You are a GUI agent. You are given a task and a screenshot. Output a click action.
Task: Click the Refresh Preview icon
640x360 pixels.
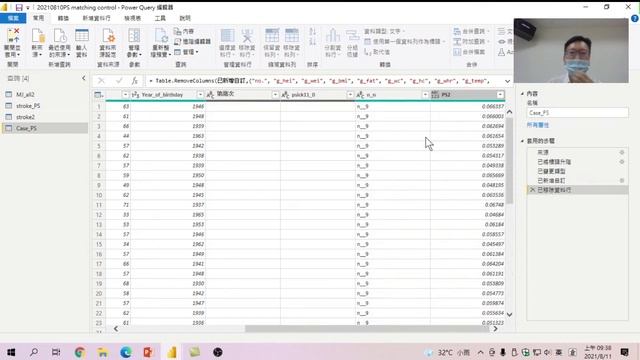pos(160,42)
